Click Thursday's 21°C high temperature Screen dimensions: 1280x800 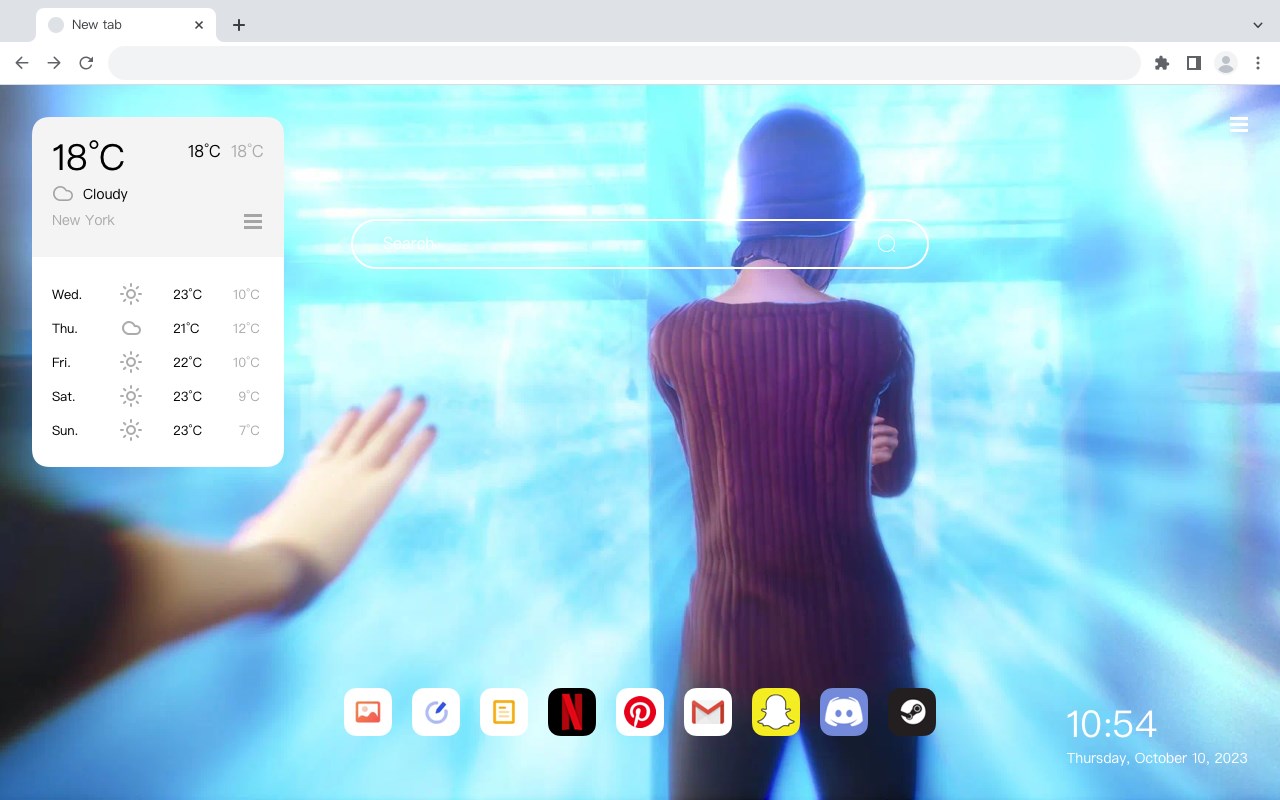pos(186,328)
